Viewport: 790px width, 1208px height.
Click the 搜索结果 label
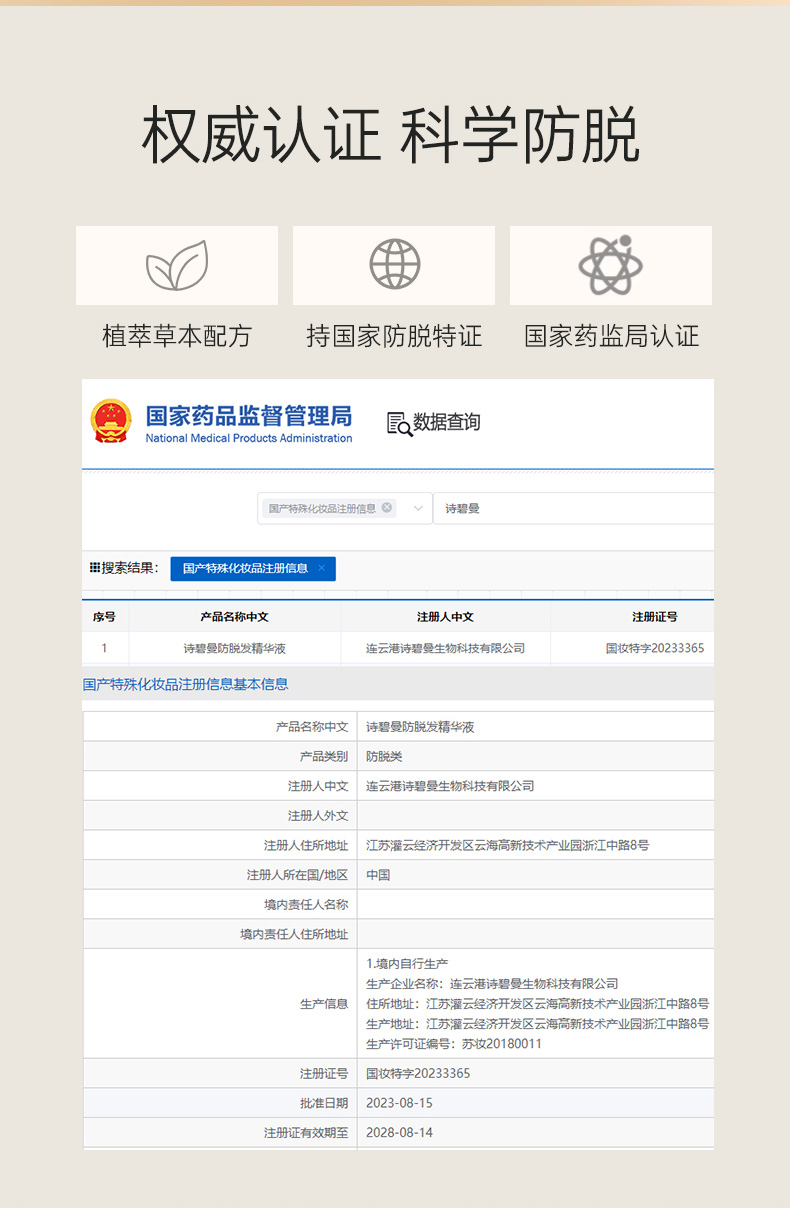(130, 568)
